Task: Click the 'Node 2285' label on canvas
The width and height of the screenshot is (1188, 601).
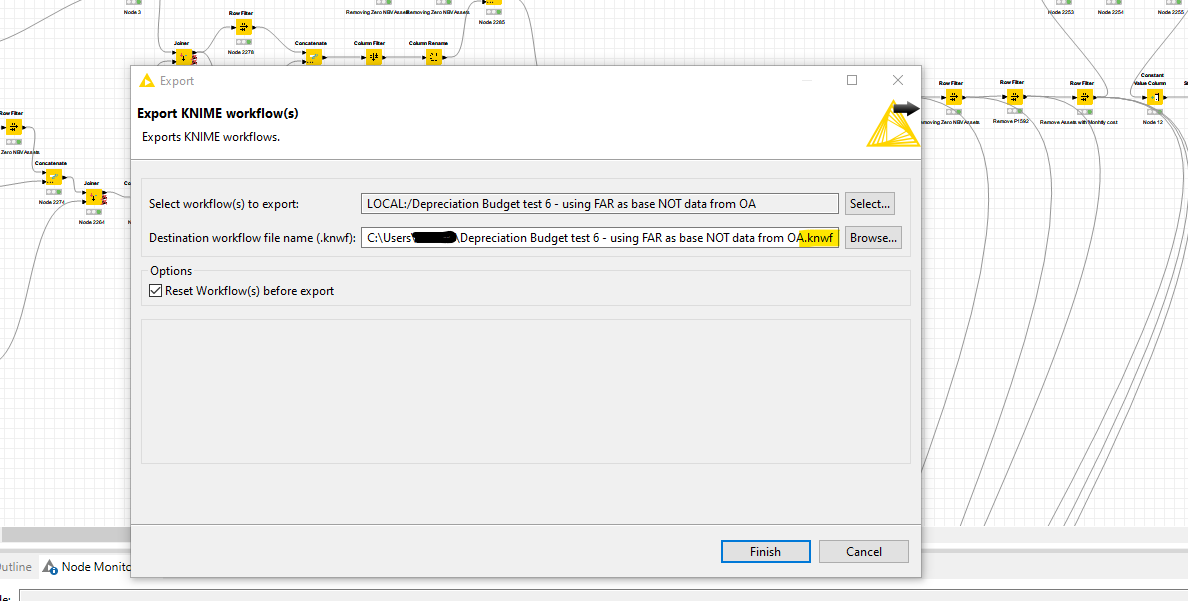Action: [x=492, y=22]
